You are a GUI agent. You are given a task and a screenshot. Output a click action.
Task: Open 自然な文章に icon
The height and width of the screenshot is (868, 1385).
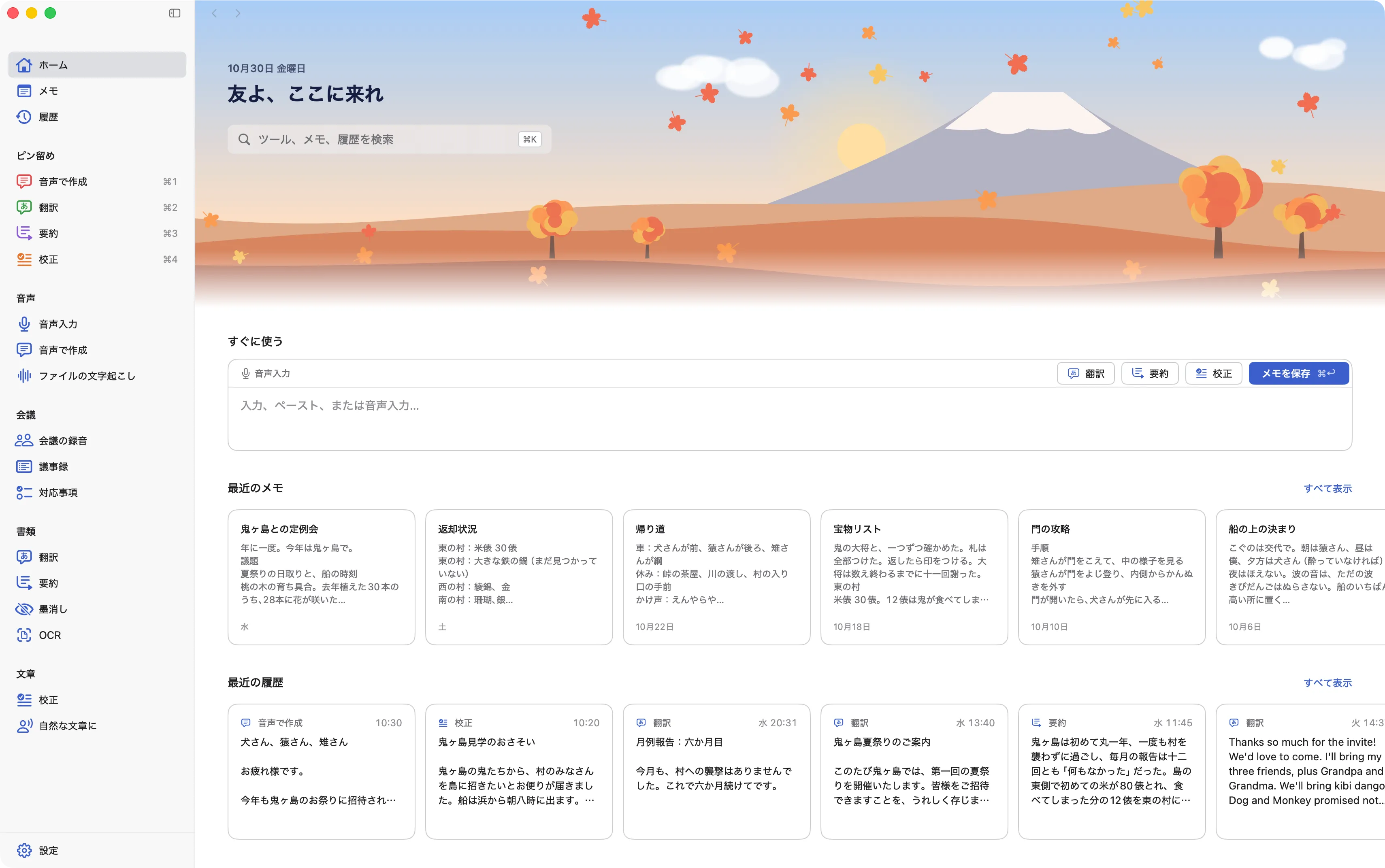(24, 725)
